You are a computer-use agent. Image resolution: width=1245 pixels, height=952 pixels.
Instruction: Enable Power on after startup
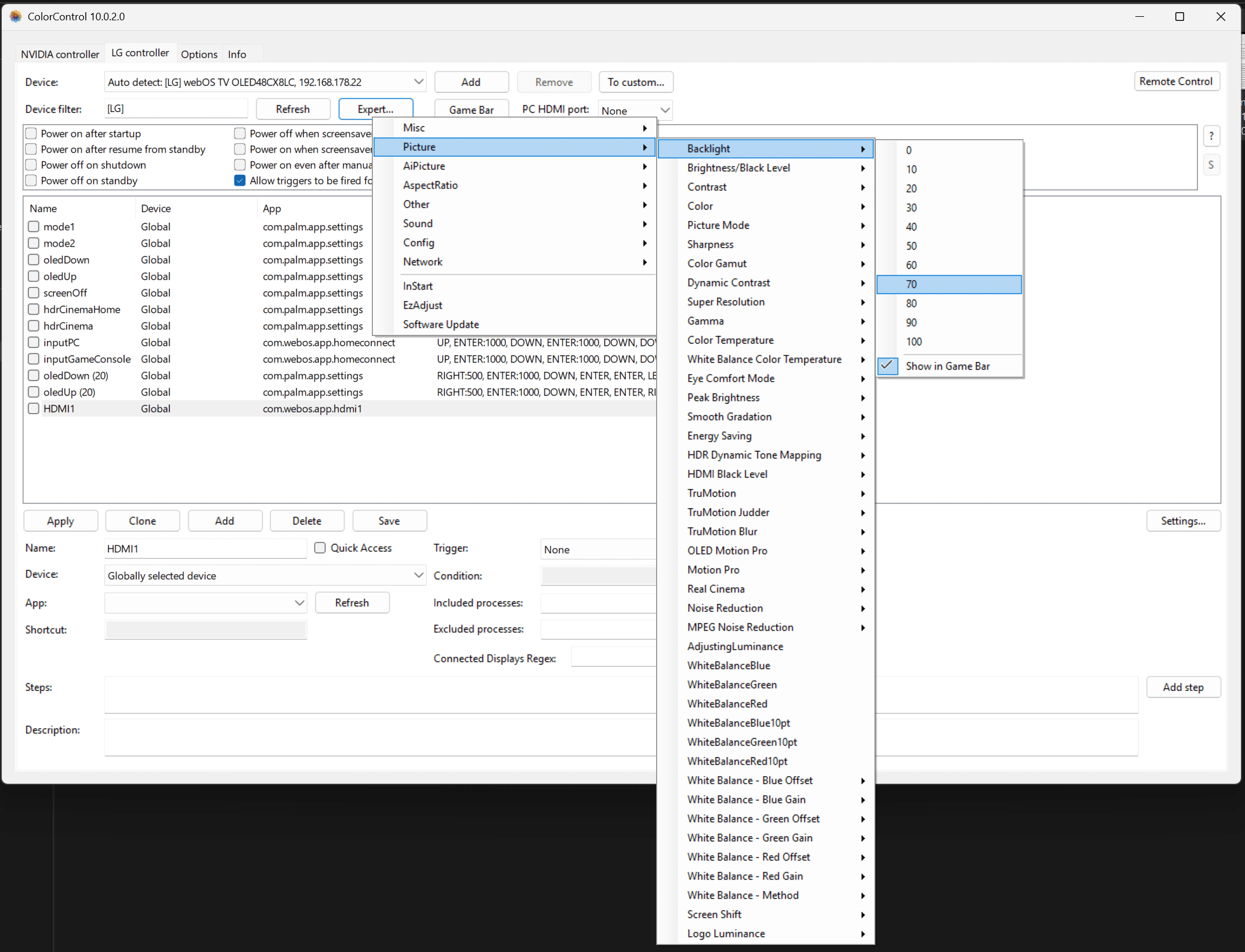31,133
